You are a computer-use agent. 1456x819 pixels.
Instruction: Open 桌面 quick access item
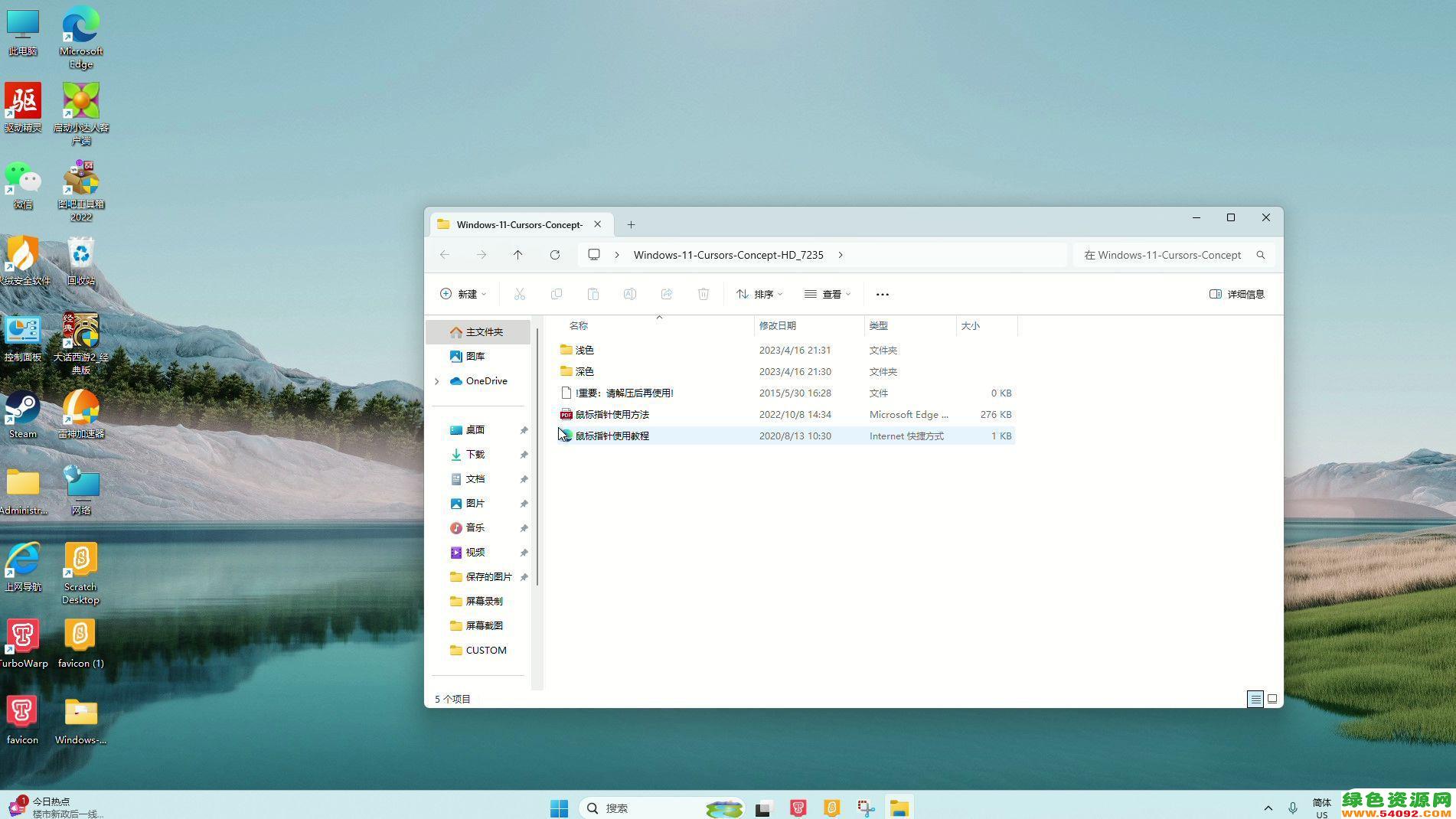[x=478, y=429]
